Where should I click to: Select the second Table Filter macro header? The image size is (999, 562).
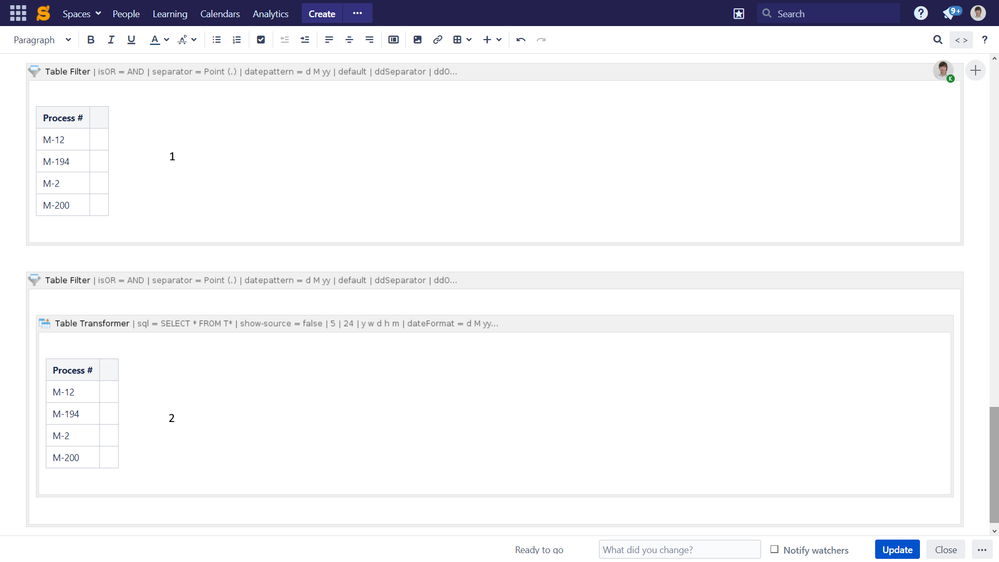[494, 280]
